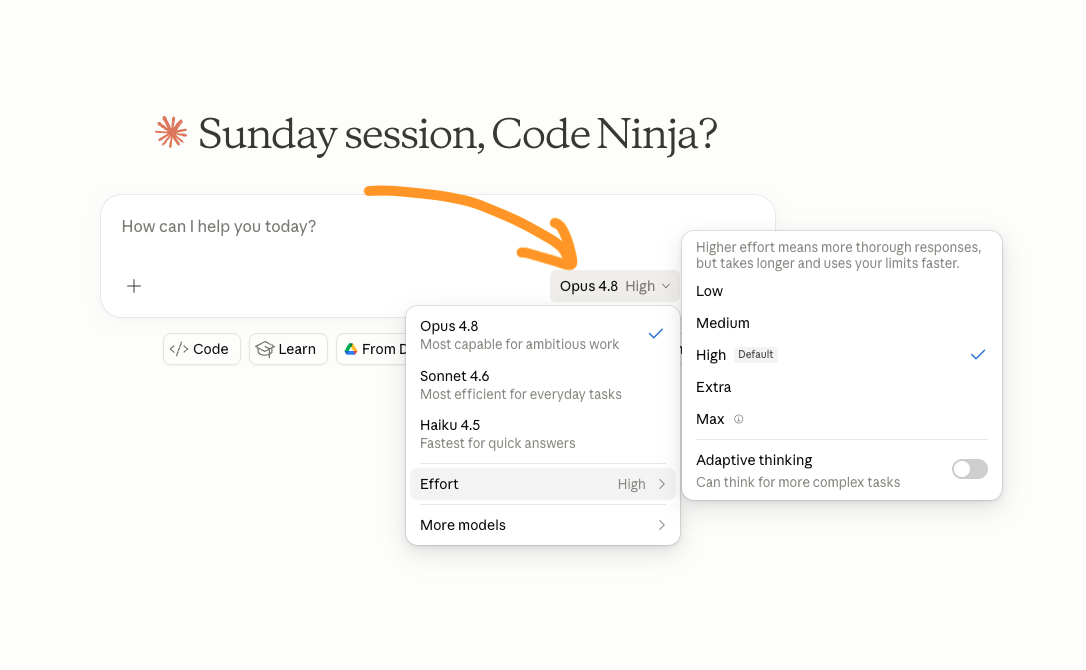Click the blue checkmark beside Opus 4.8
The height and width of the screenshot is (670, 1086).
pyautogui.click(x=655, y=334)
